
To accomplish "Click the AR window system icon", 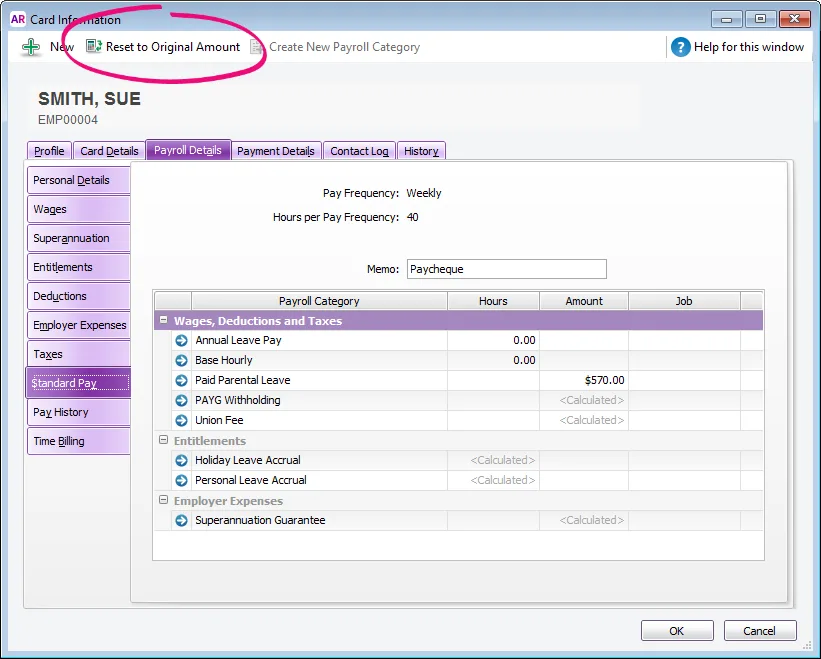I will click(16, 18).
